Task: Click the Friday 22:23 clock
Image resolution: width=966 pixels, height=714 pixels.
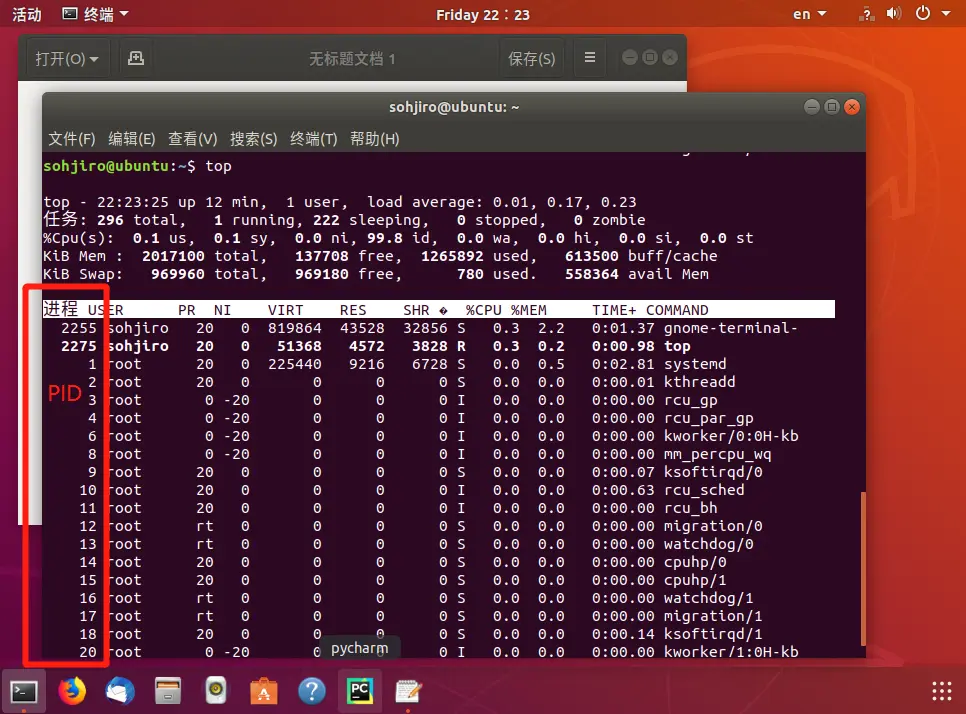Action: (x=482, y=14)
